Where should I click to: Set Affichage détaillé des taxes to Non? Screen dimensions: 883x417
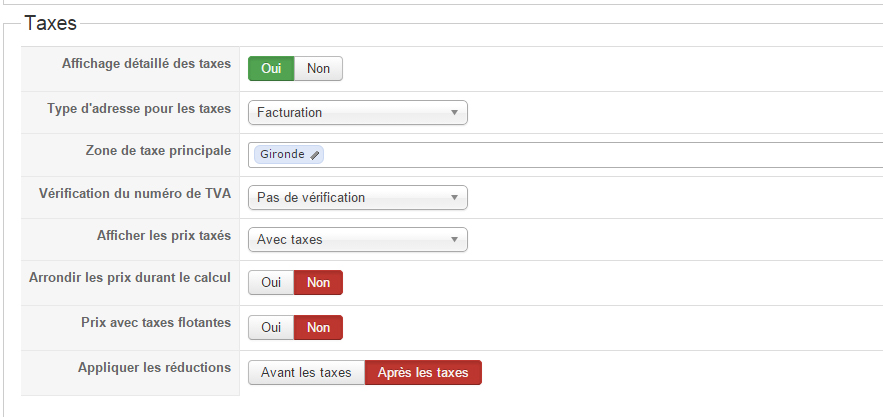pos(318,69)
